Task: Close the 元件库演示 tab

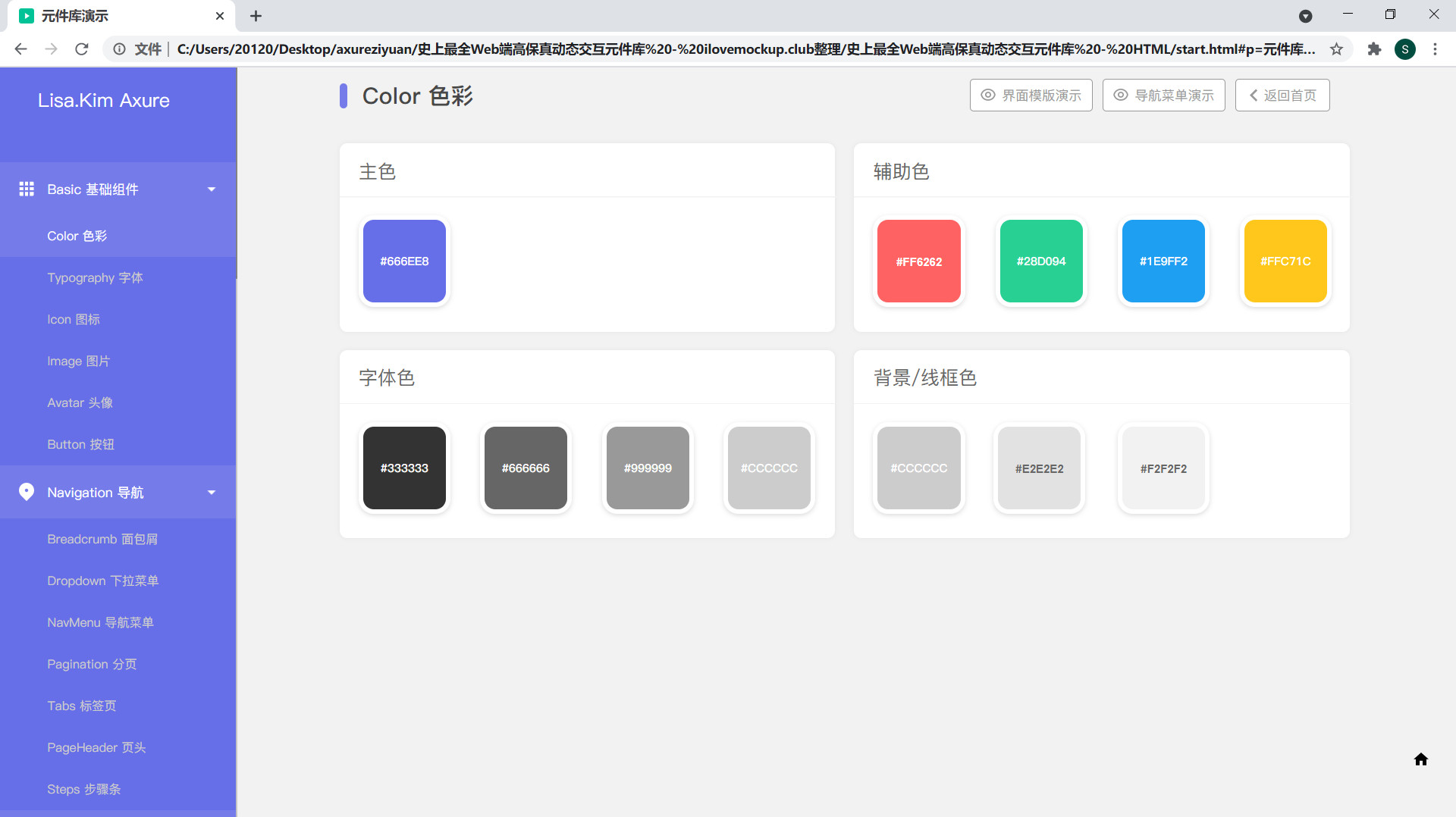Action: [x=220, y=16]
